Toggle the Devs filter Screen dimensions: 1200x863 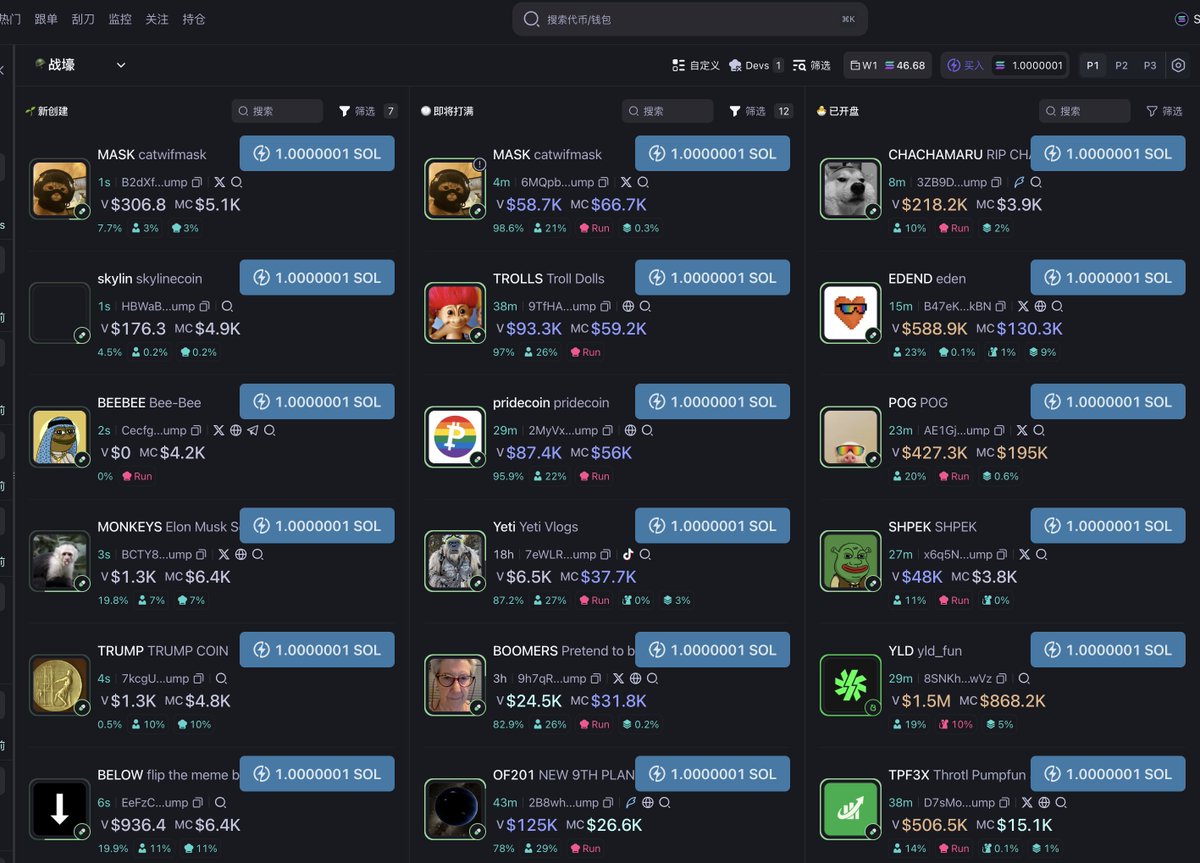[757, 65]
